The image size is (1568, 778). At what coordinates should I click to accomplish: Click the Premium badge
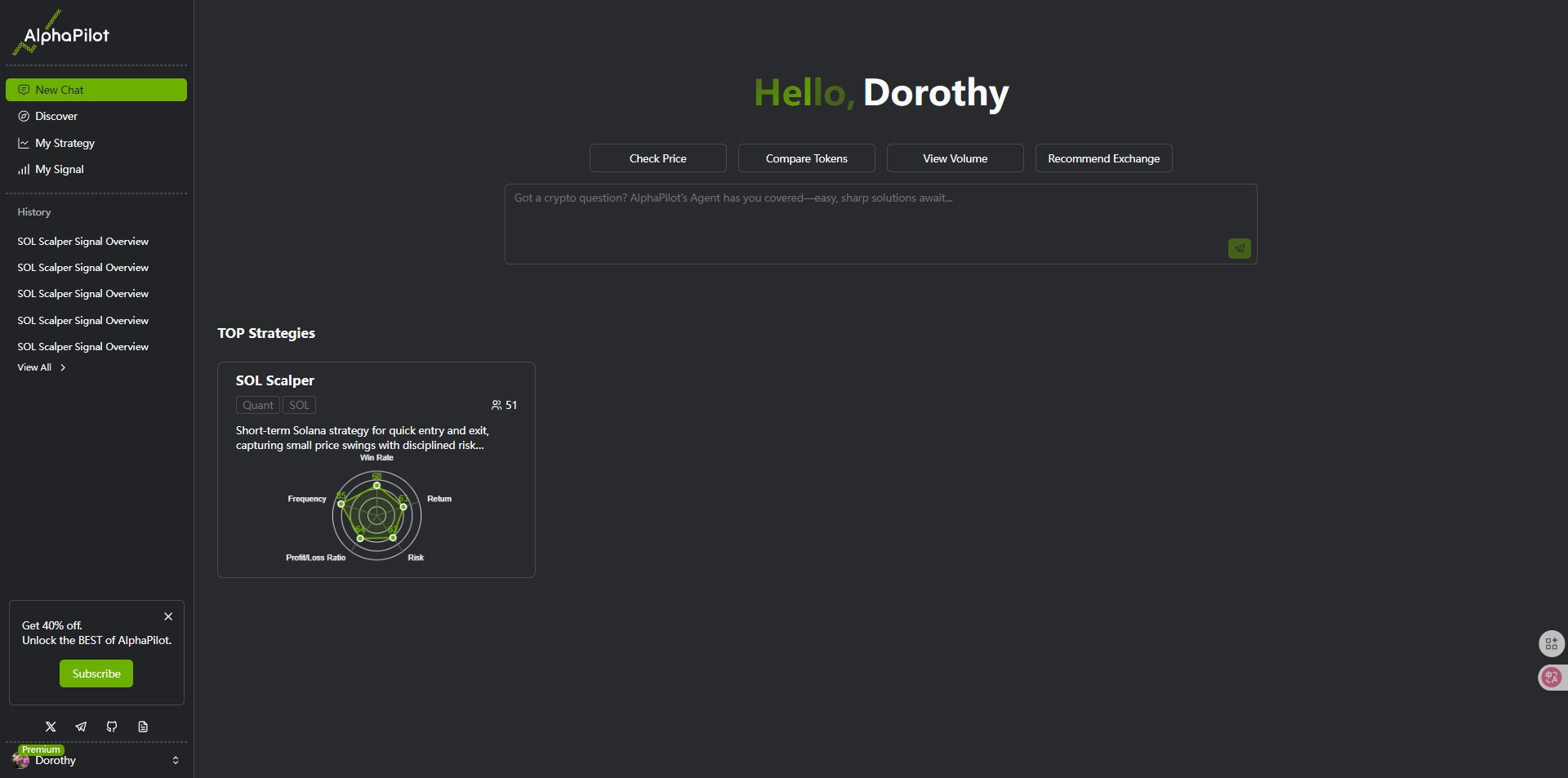tap(41, 749)
